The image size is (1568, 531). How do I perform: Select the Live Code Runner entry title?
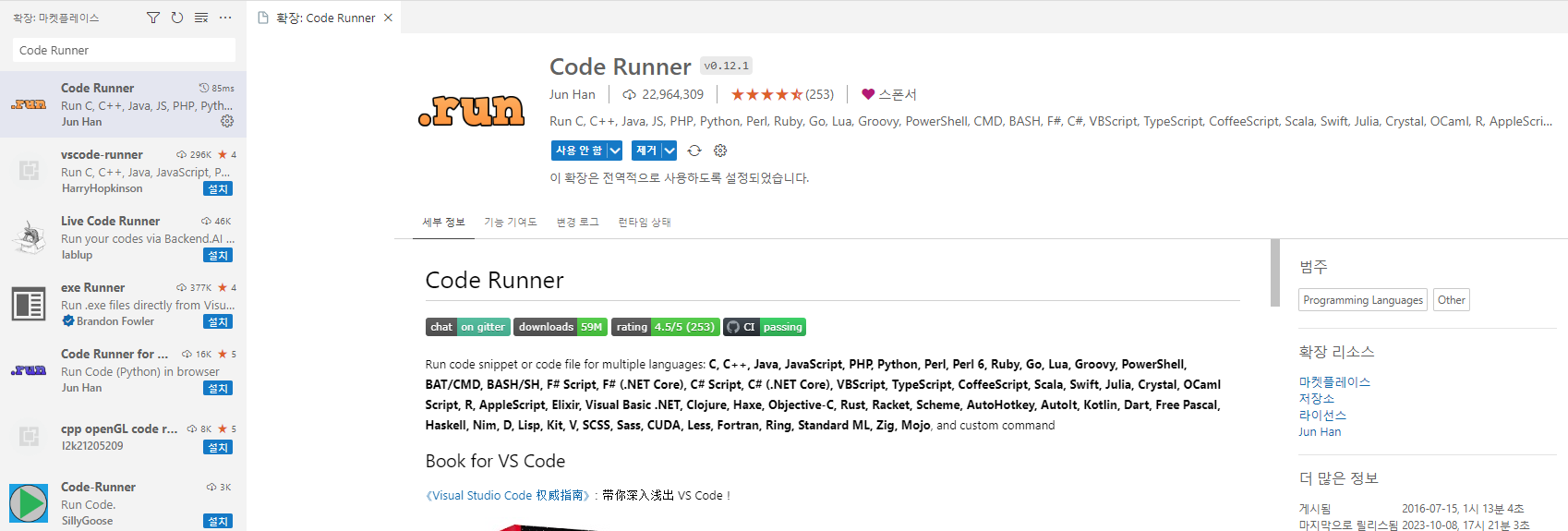point(111,221)
